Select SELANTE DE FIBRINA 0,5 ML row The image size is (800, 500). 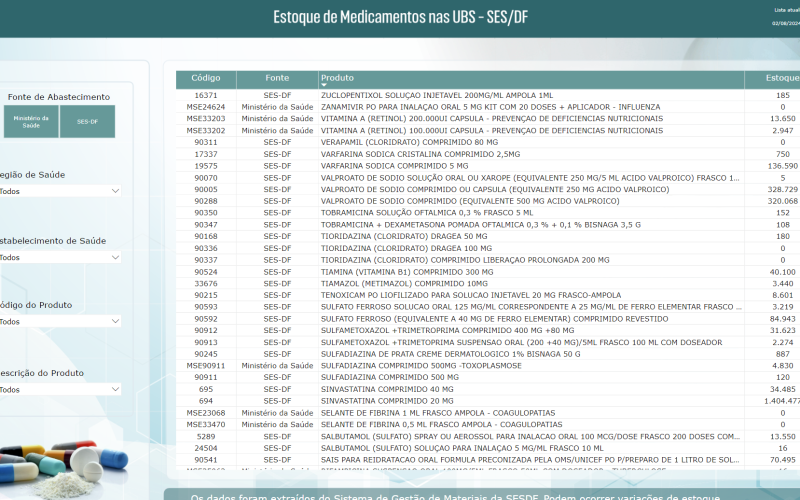(488, 424)
